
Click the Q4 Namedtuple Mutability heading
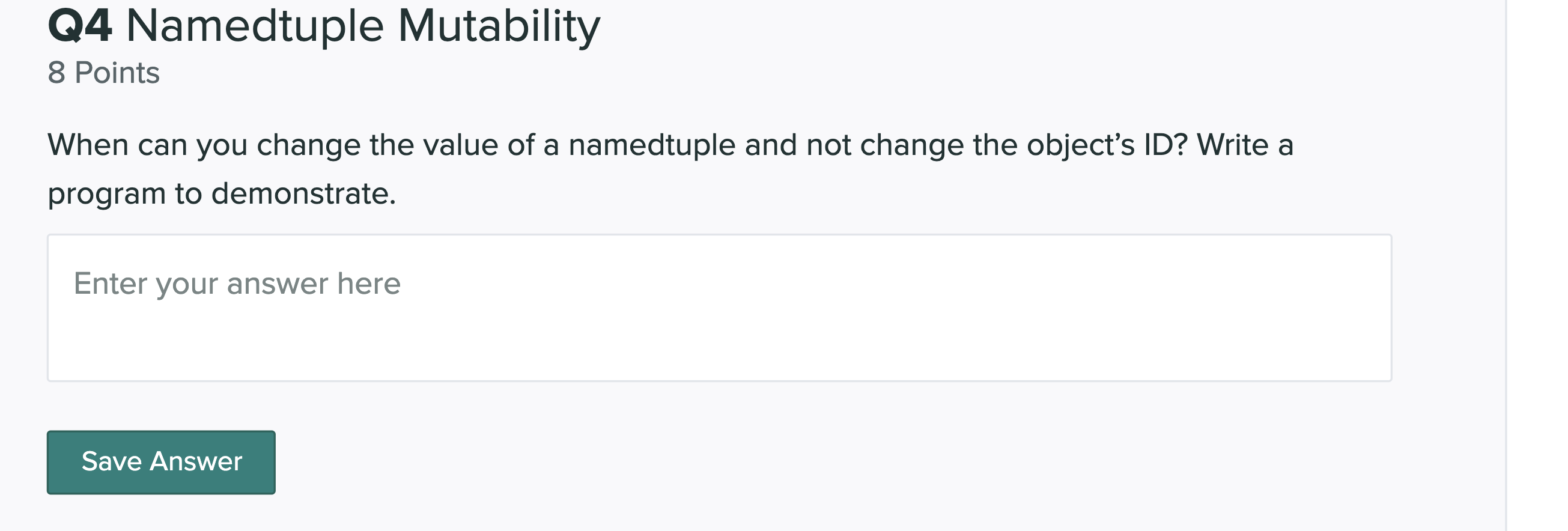point(323,26)
